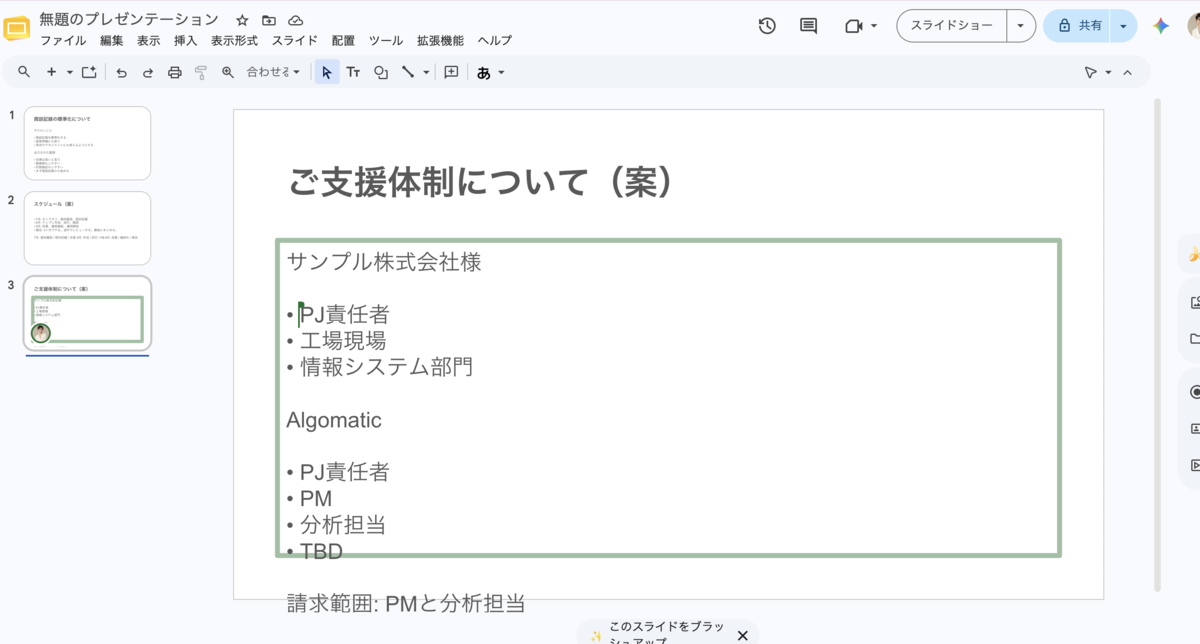1200x644 pixels.
Task: Open the 編集 menu
Action: pyautogui.click(x=112, y=41)
